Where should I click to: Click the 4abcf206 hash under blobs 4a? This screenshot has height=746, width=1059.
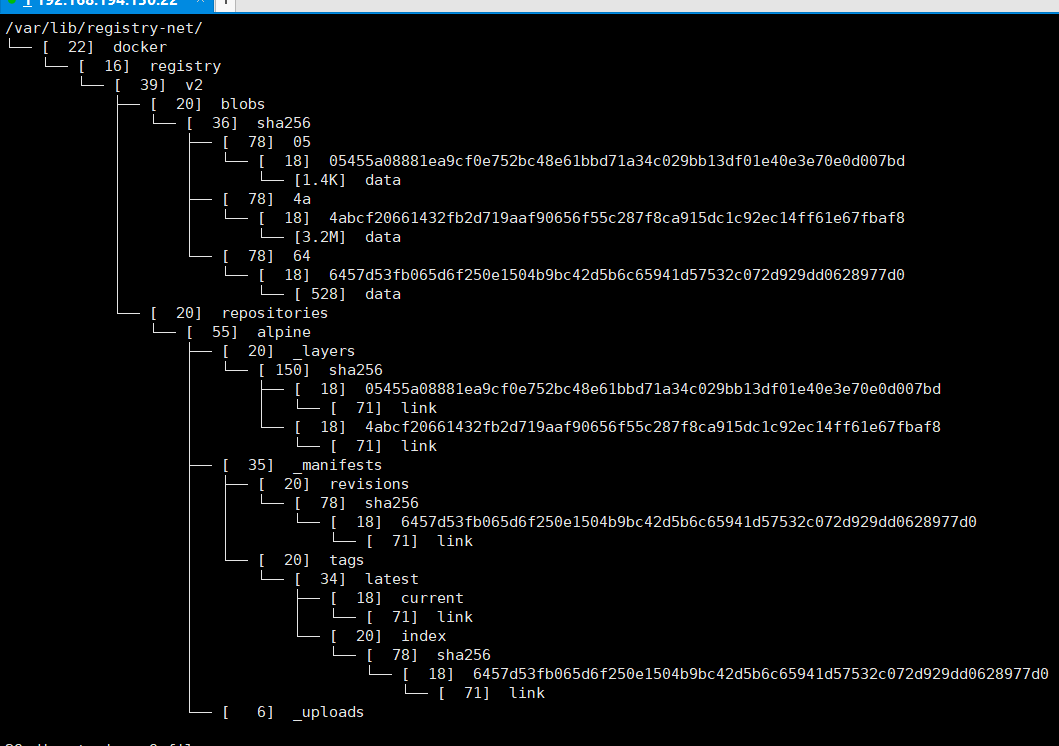[617, 218]
